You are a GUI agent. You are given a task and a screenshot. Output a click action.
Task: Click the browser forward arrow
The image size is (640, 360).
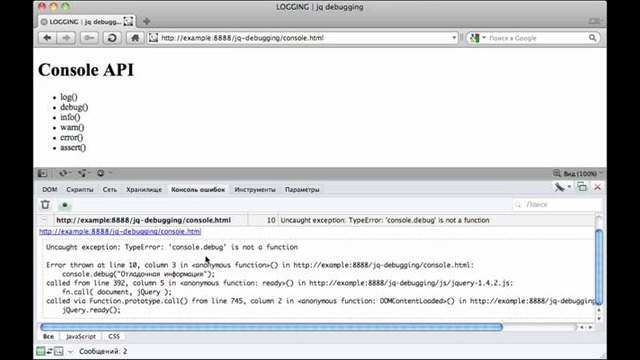coord(66,38)
